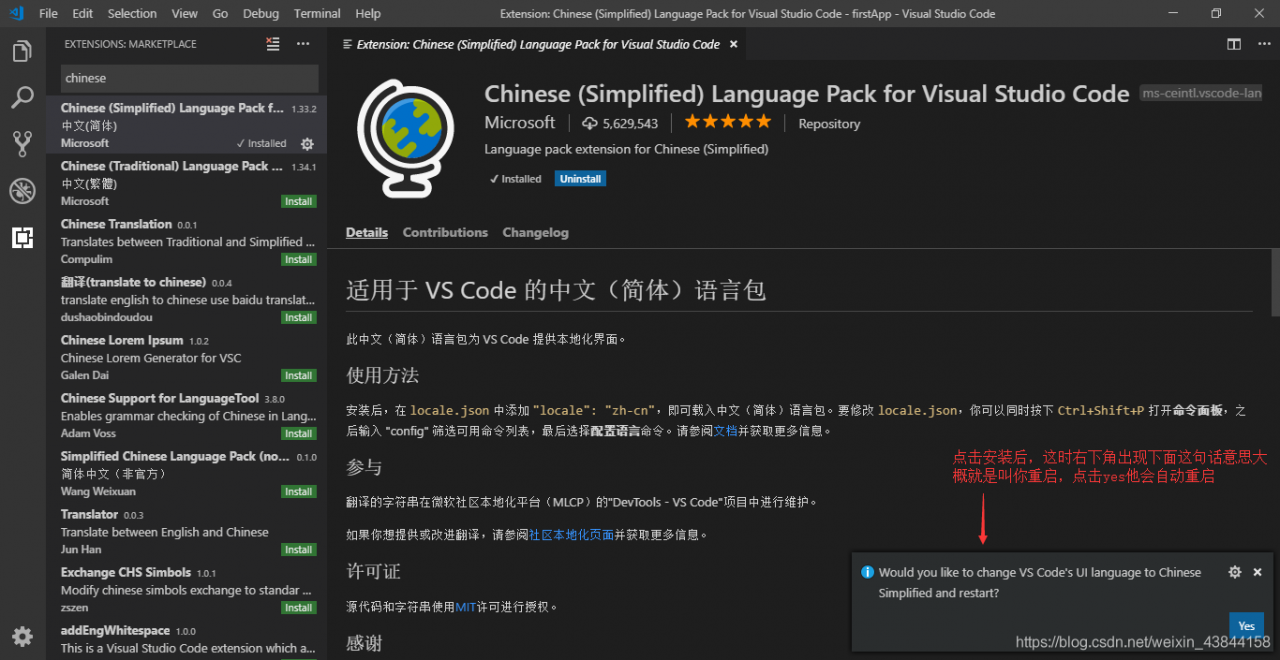Open the Edit menu

[x=83, y=13]
